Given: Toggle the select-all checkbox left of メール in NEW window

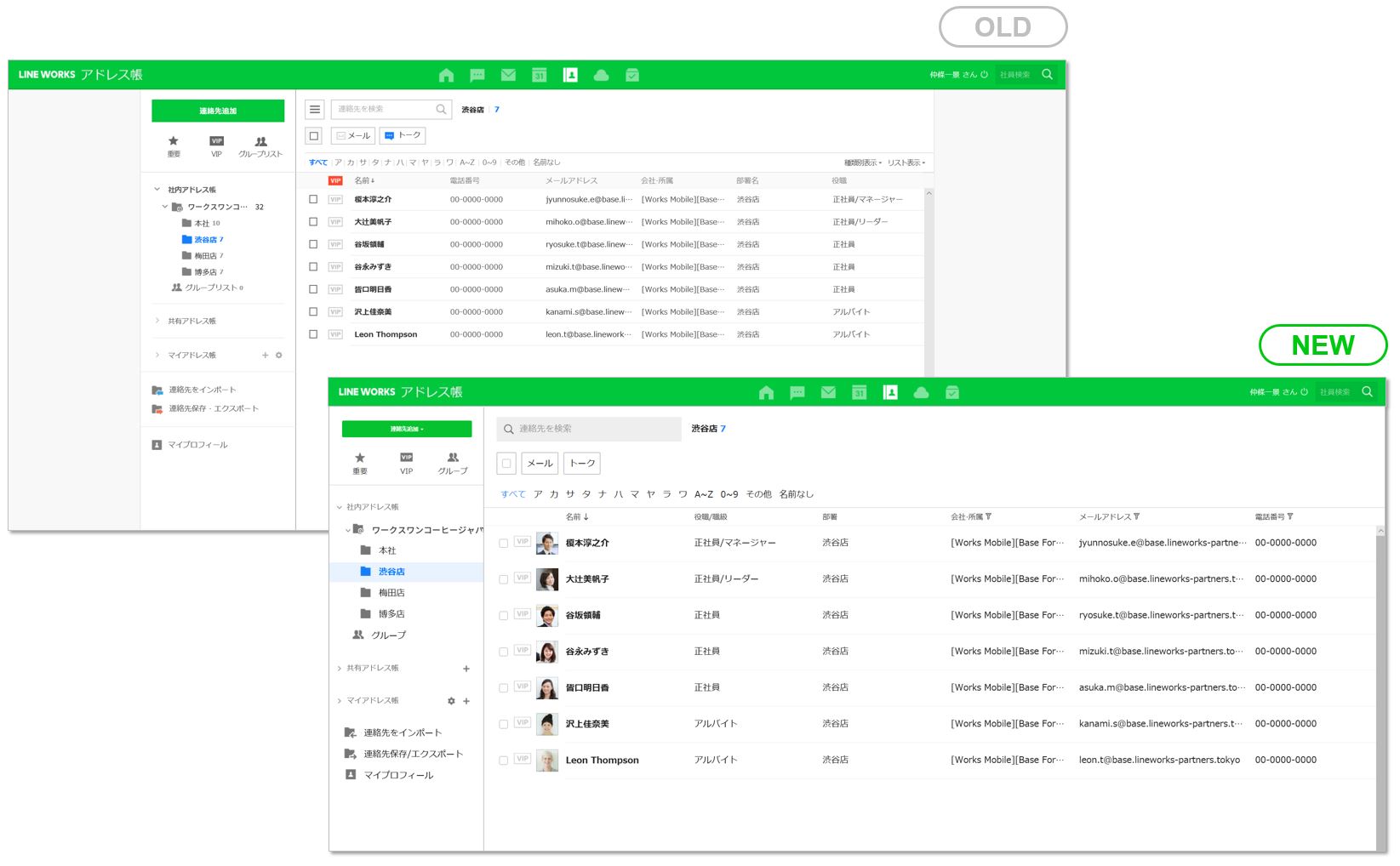Looking at the screenshot, I should pos(506,464).
